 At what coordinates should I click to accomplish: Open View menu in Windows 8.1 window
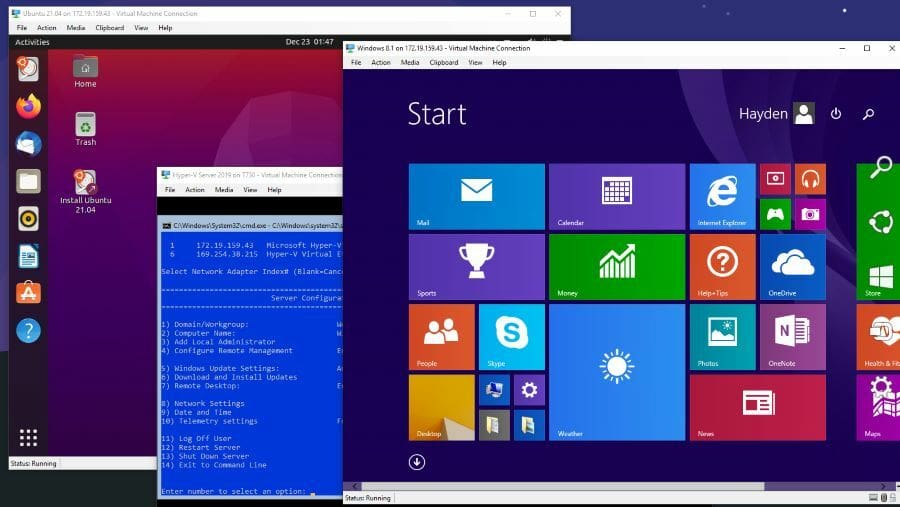[475, 63]
